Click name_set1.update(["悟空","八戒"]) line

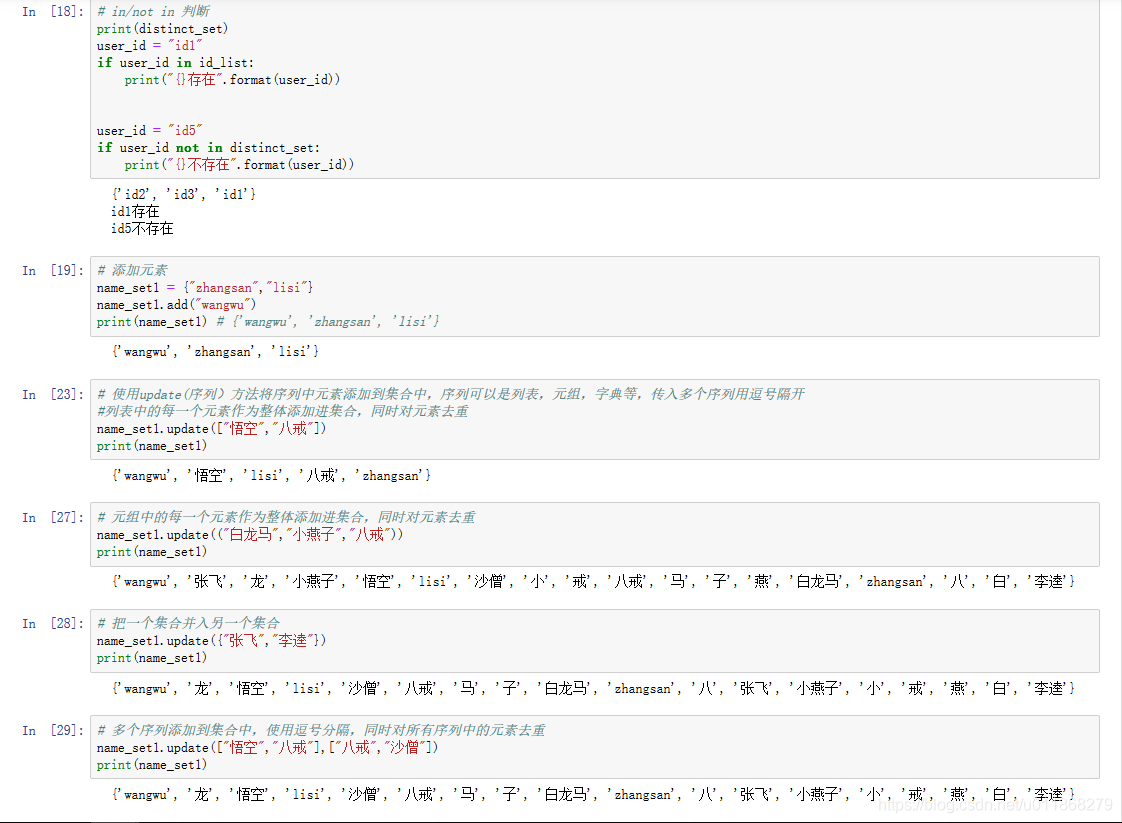pos(211,429)
